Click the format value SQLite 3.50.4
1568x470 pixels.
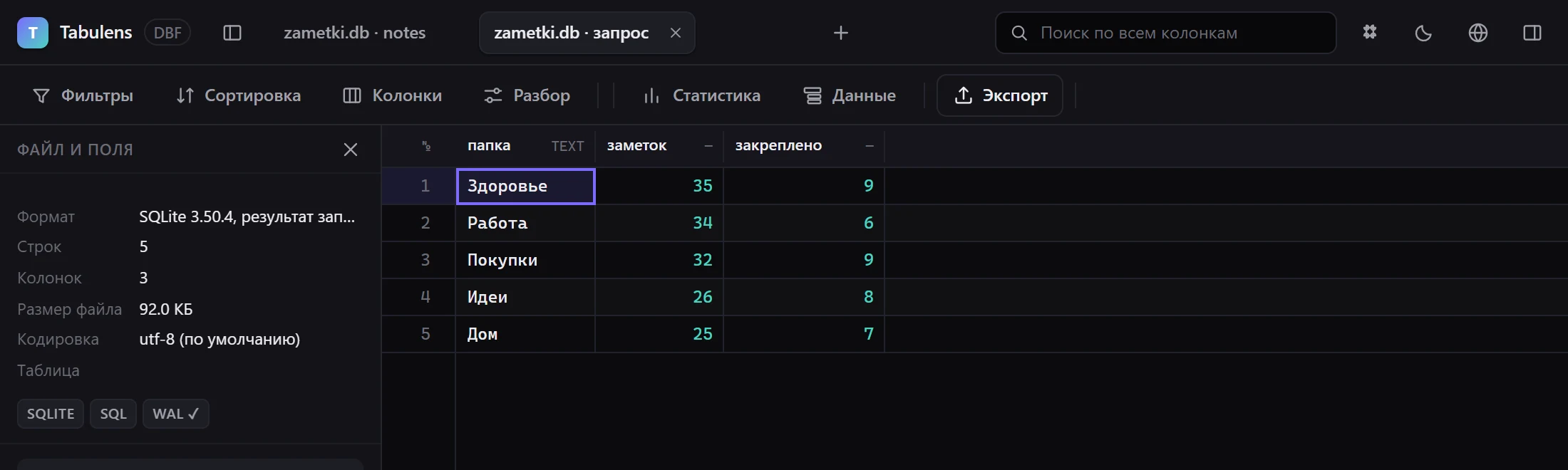247,216
